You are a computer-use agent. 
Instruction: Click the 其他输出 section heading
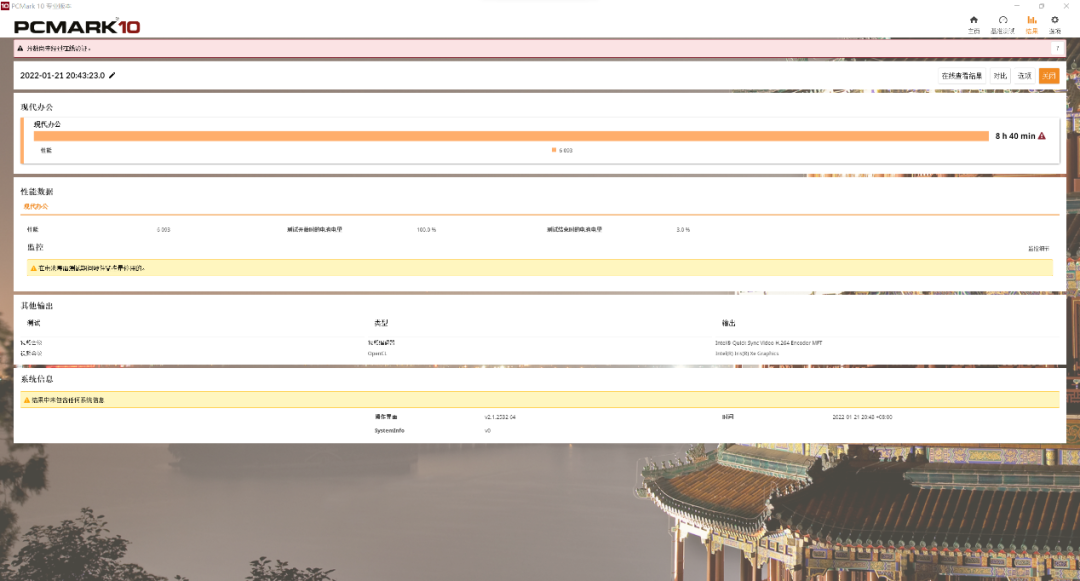pos(37,306)
